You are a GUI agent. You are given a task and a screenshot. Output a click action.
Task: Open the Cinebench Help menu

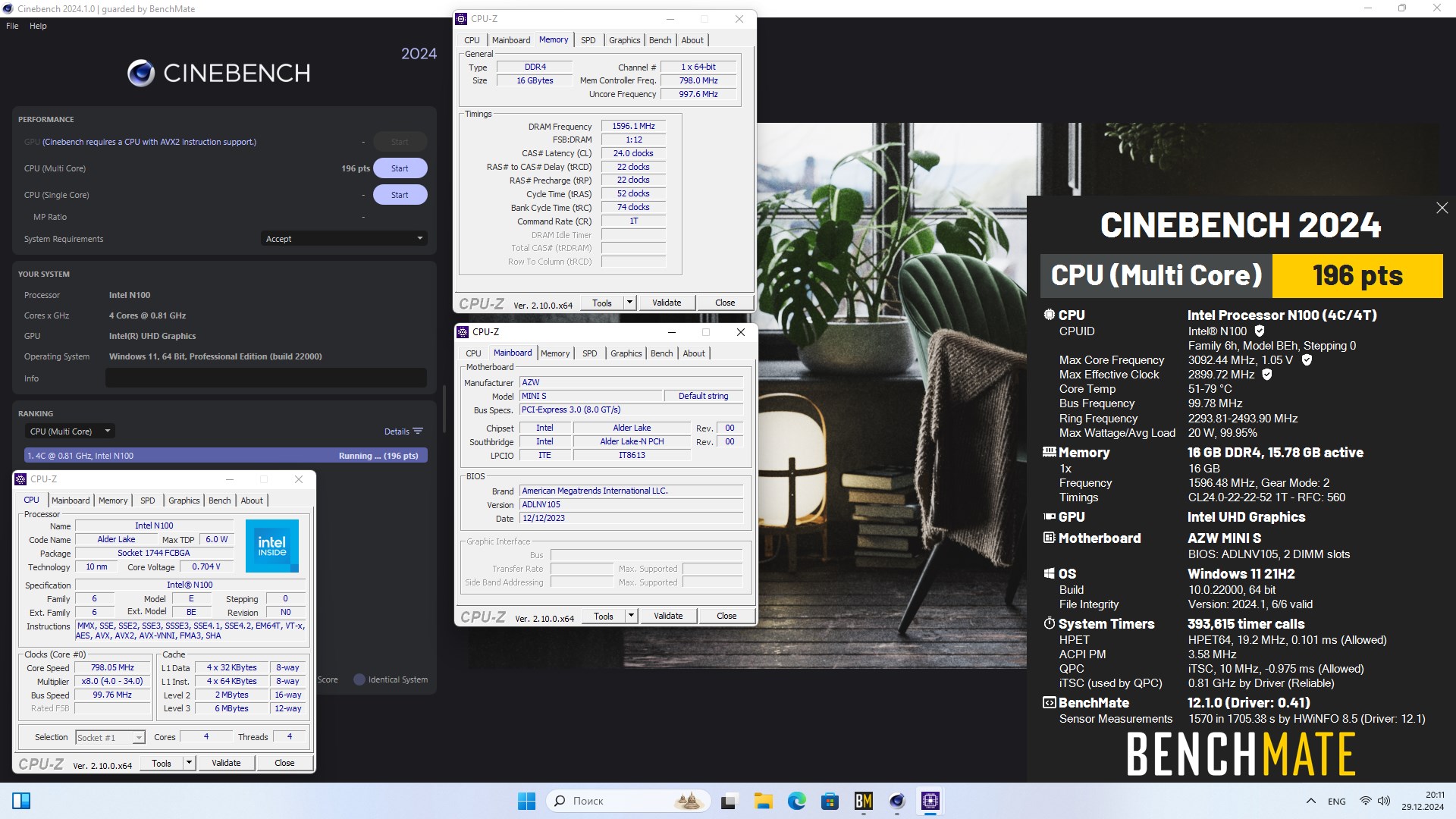(38, 26)
